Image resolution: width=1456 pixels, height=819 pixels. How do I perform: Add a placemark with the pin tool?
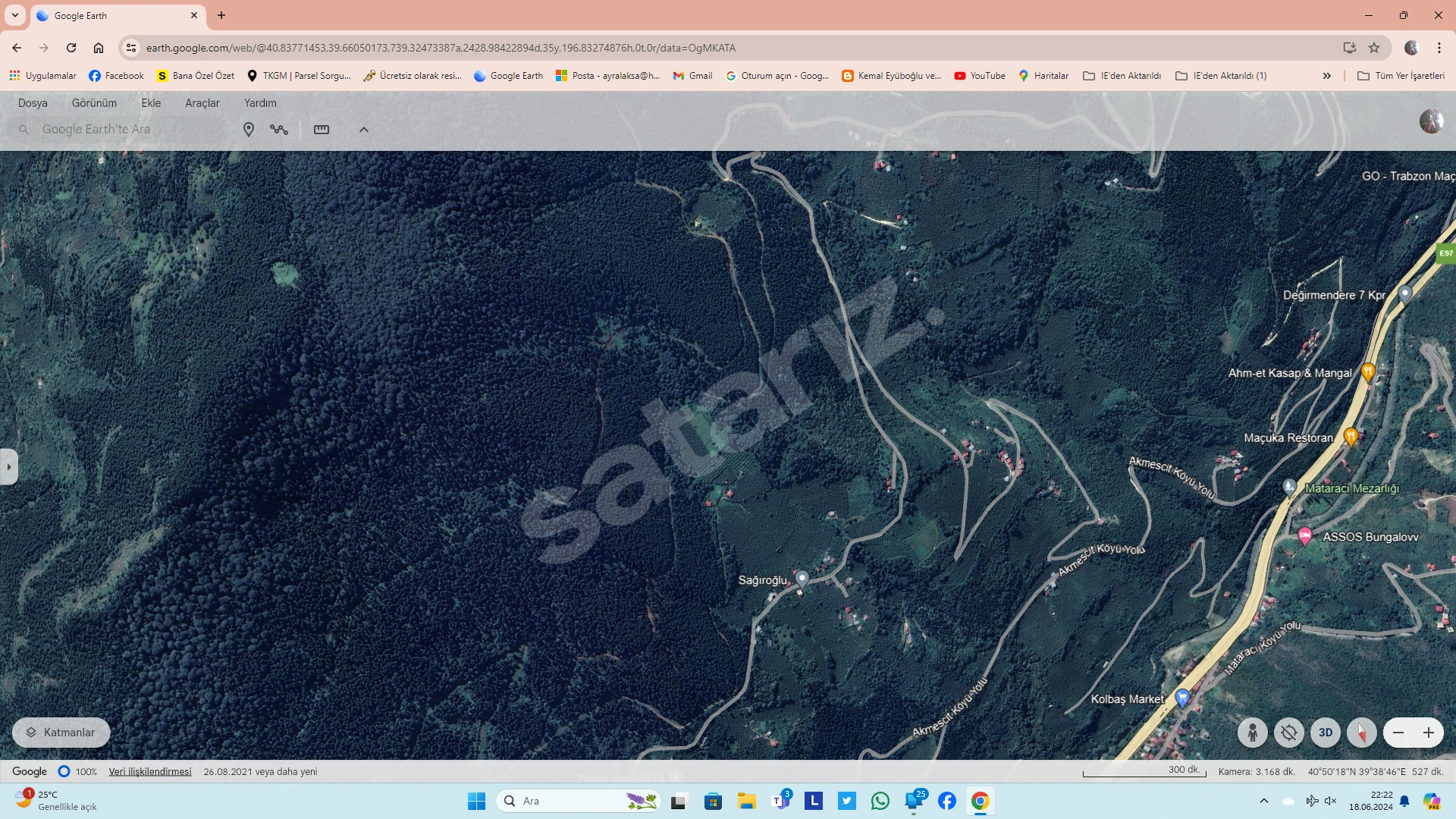point(248,130)
